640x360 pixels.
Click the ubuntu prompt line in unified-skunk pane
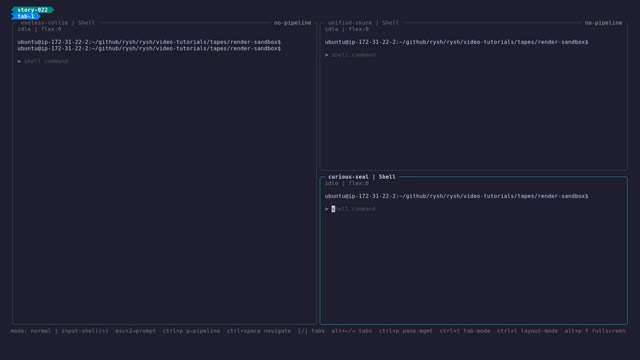click(456, 42)
